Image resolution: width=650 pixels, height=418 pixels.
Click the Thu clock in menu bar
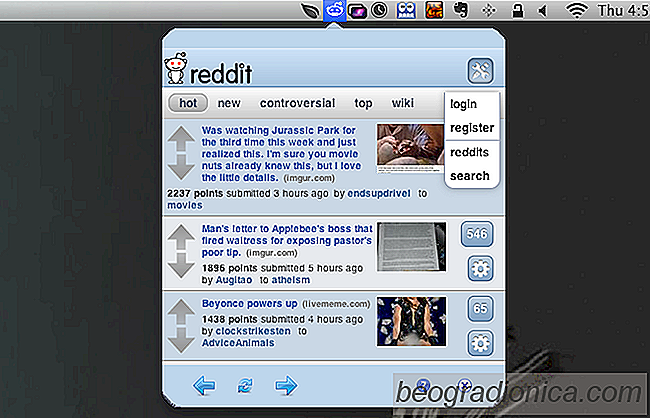(x=623, y=10)
